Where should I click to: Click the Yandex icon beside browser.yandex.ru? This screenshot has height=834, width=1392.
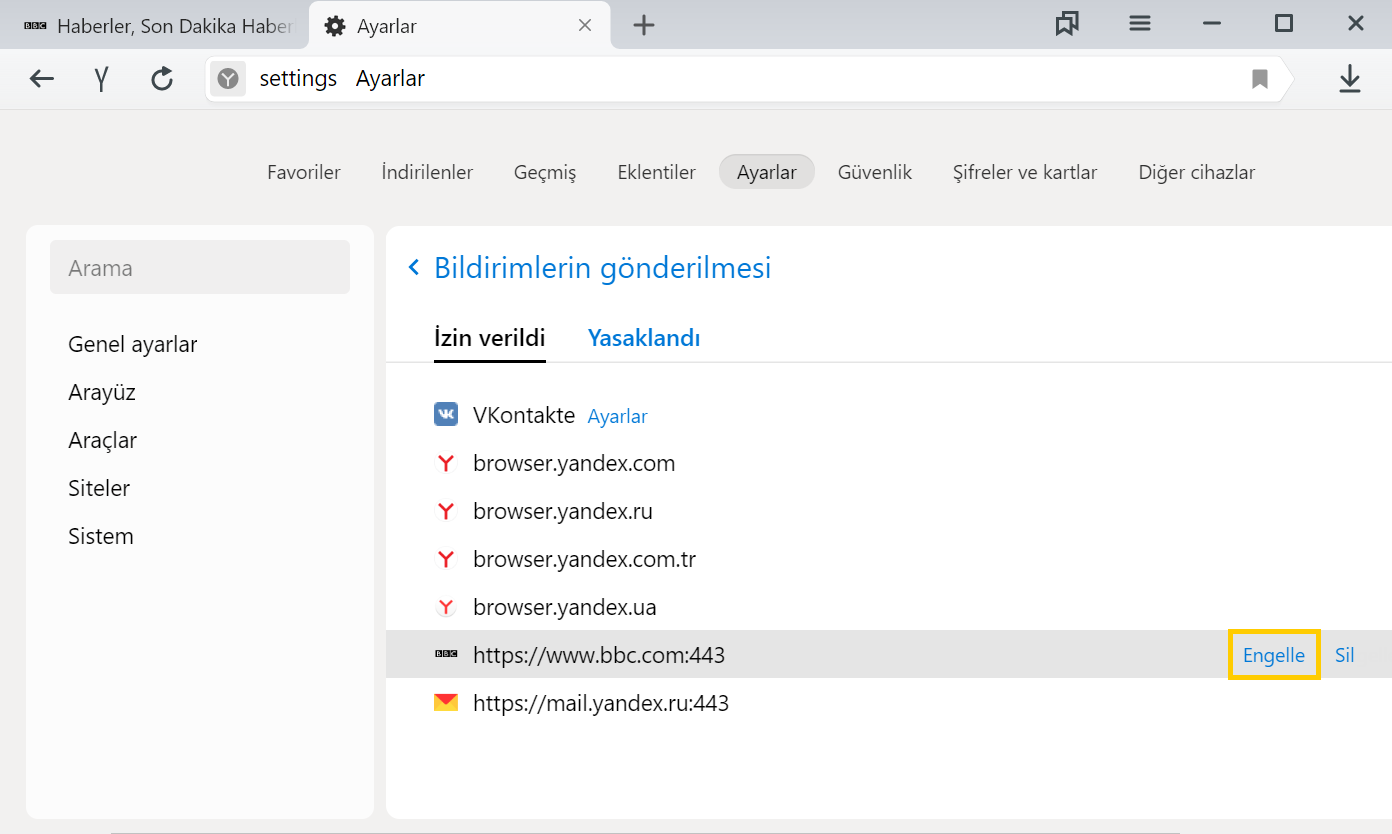tap(446, 511)
